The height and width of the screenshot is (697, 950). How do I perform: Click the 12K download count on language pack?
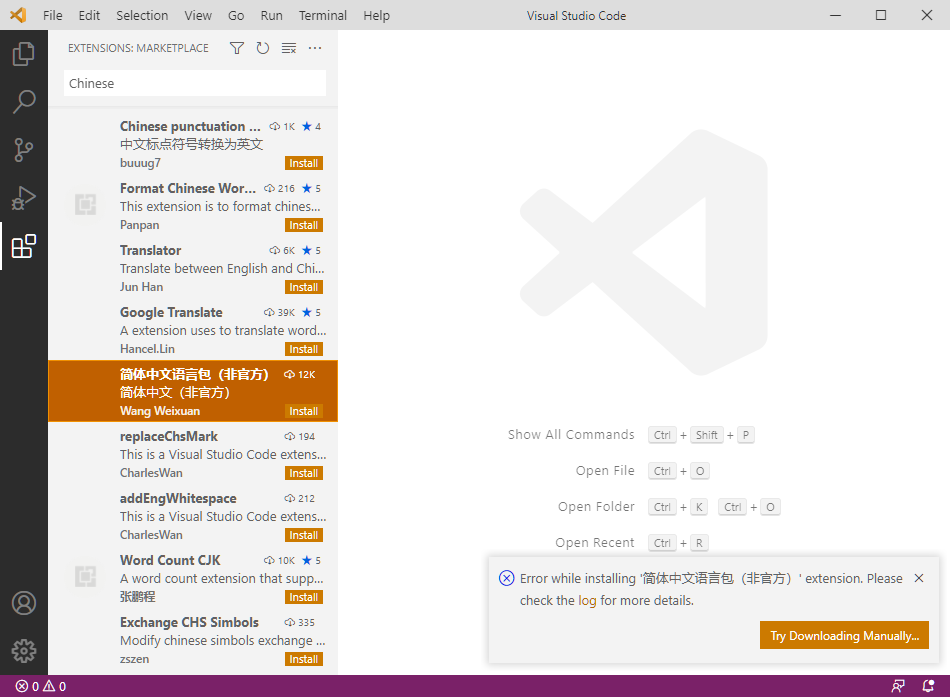(300, 375)
